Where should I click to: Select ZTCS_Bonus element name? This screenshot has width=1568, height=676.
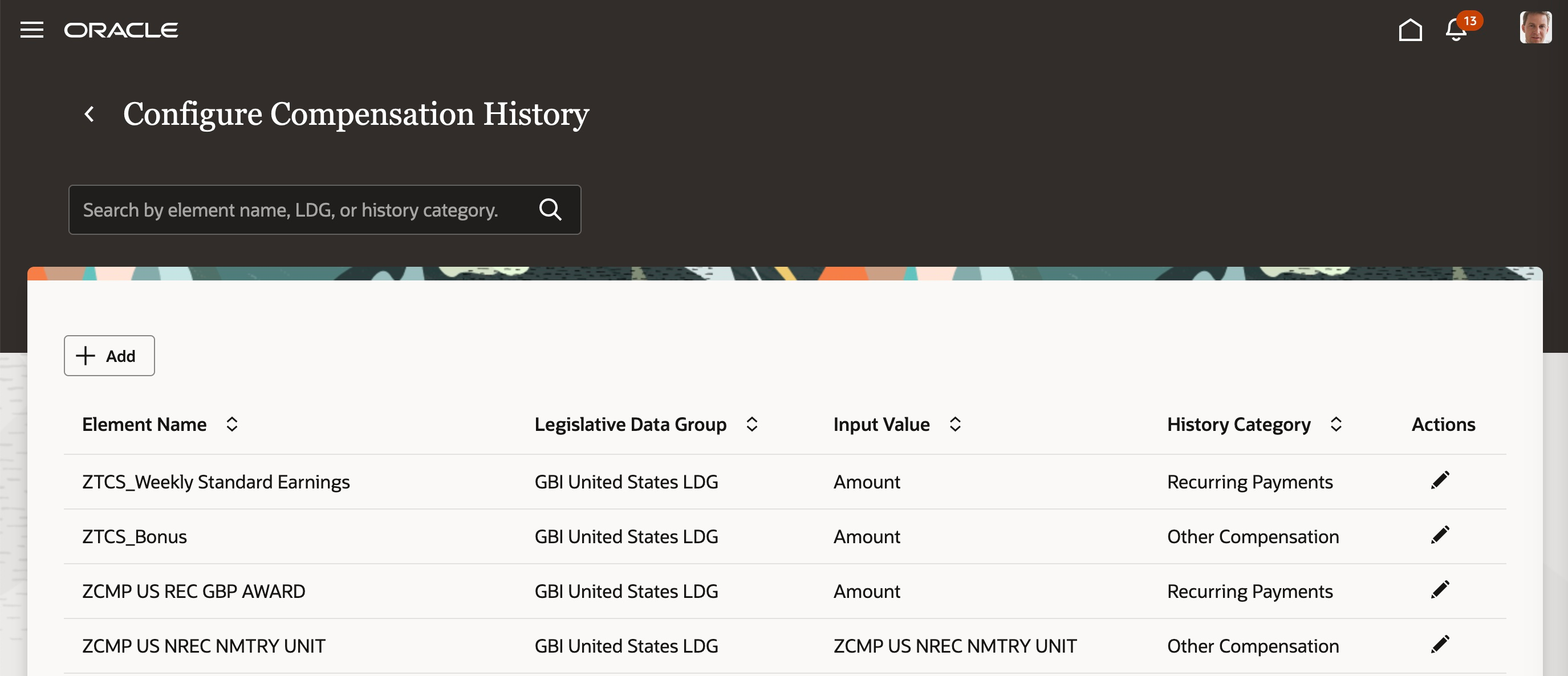pyautogui.click(x=135, y=537)
